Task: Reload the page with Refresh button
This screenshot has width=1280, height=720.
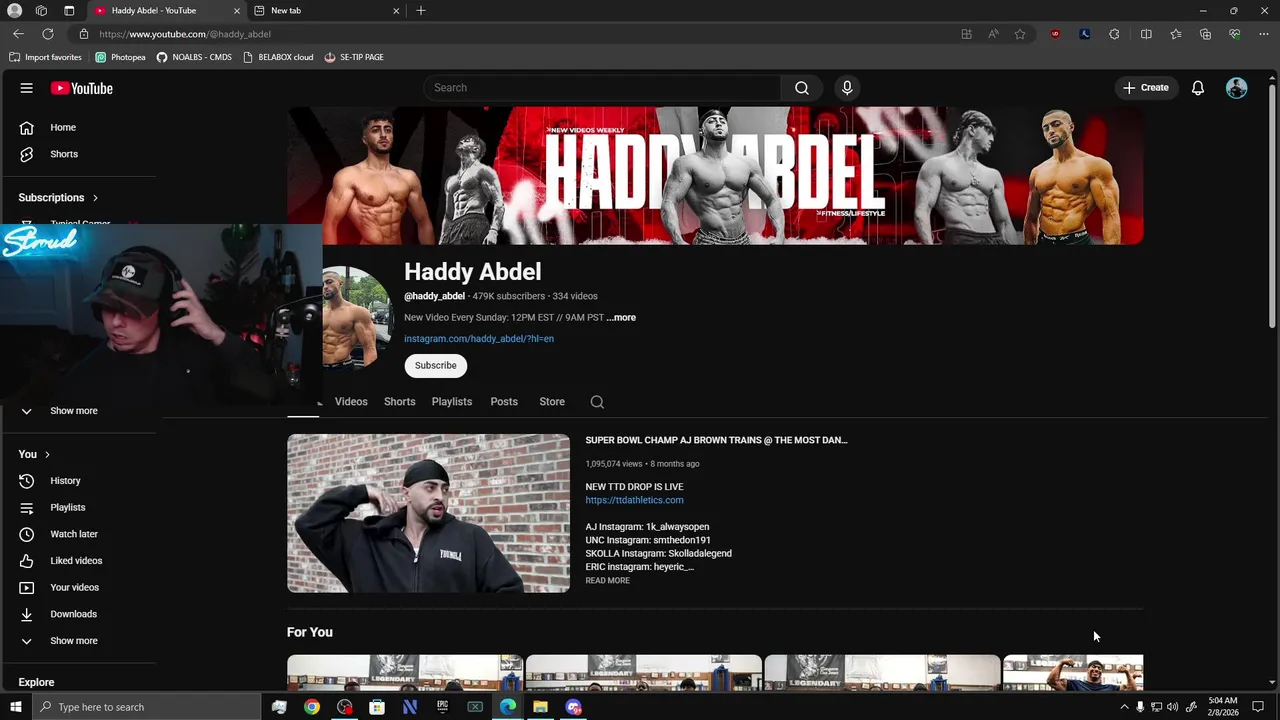Action: [x=47, y=34]
